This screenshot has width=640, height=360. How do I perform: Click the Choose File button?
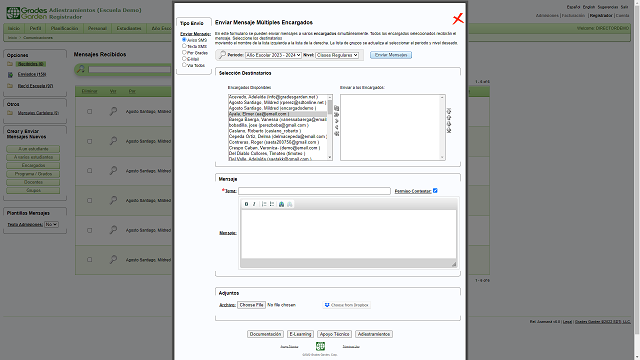251,305
